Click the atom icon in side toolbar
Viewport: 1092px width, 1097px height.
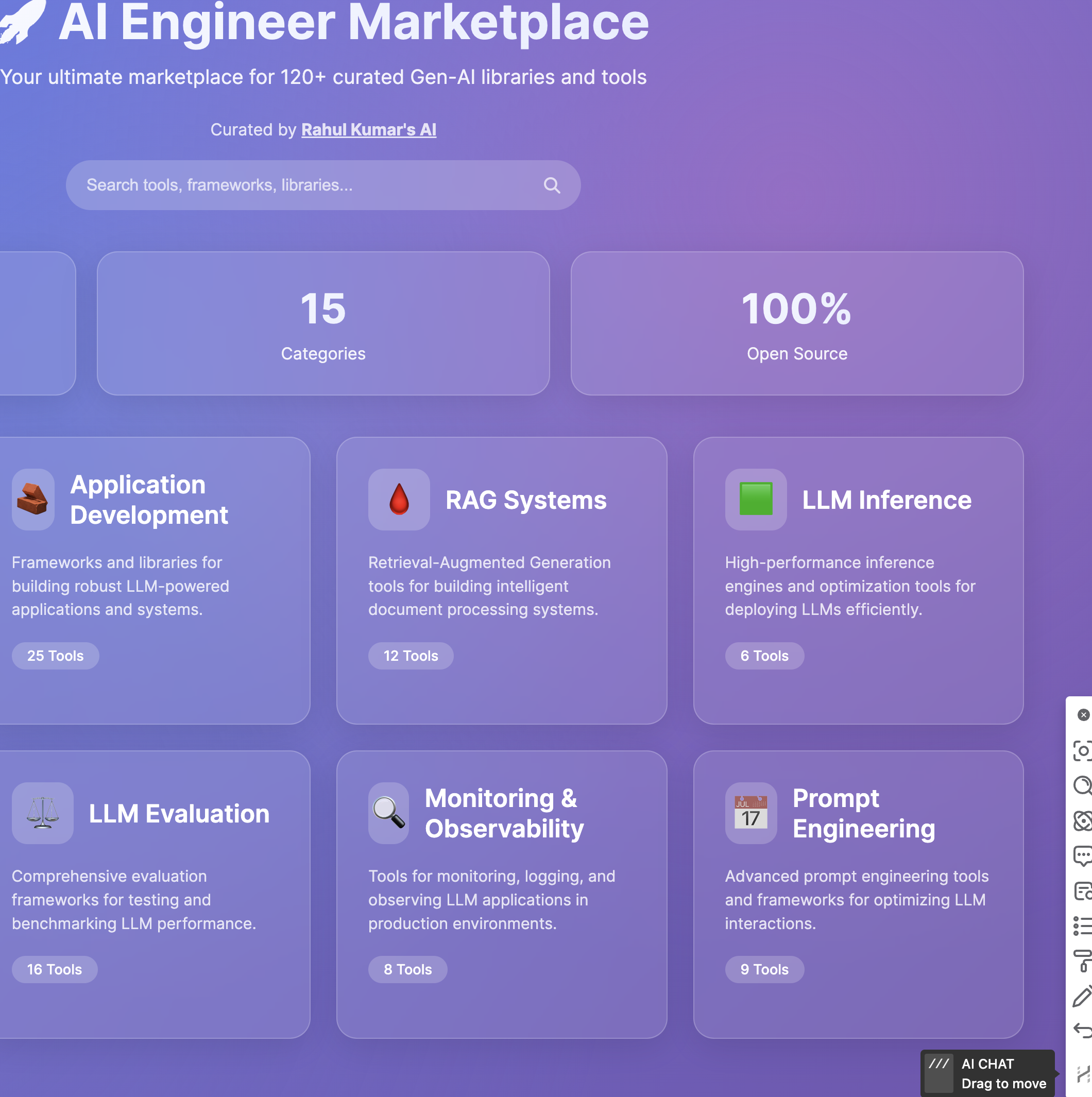tap(1083, 821)
